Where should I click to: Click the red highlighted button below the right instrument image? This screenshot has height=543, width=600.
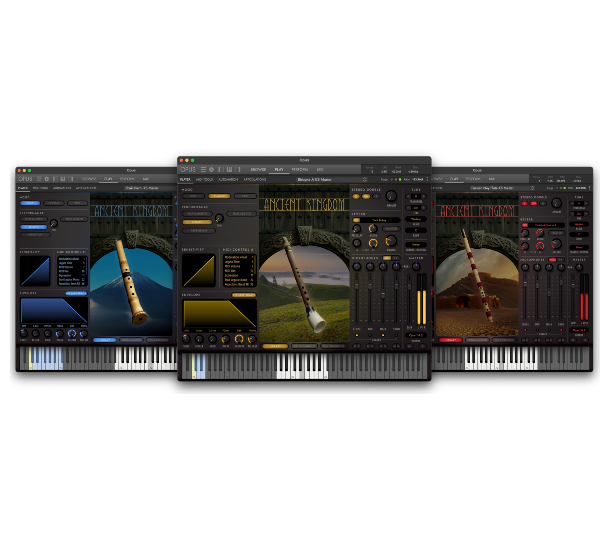[x=450, y=340]
